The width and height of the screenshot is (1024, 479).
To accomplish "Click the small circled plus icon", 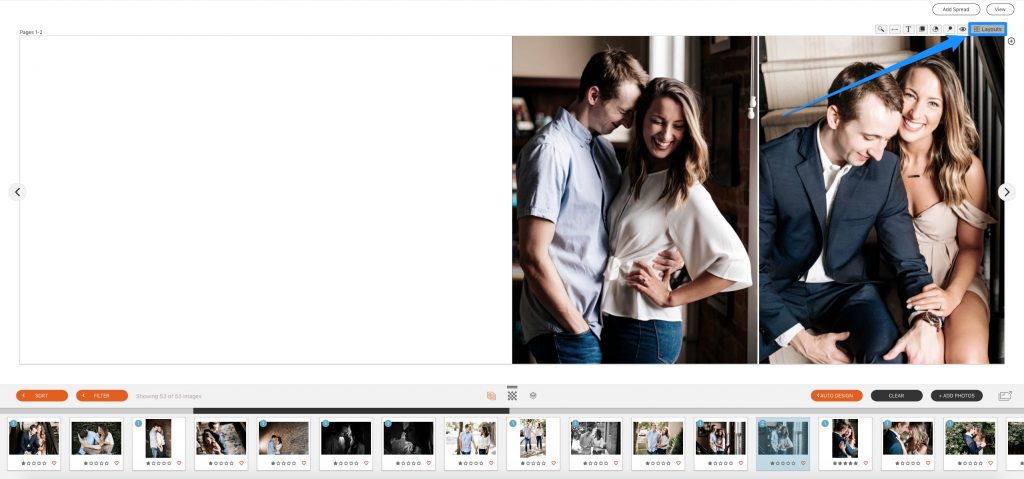I will (x=1012, y=41).
